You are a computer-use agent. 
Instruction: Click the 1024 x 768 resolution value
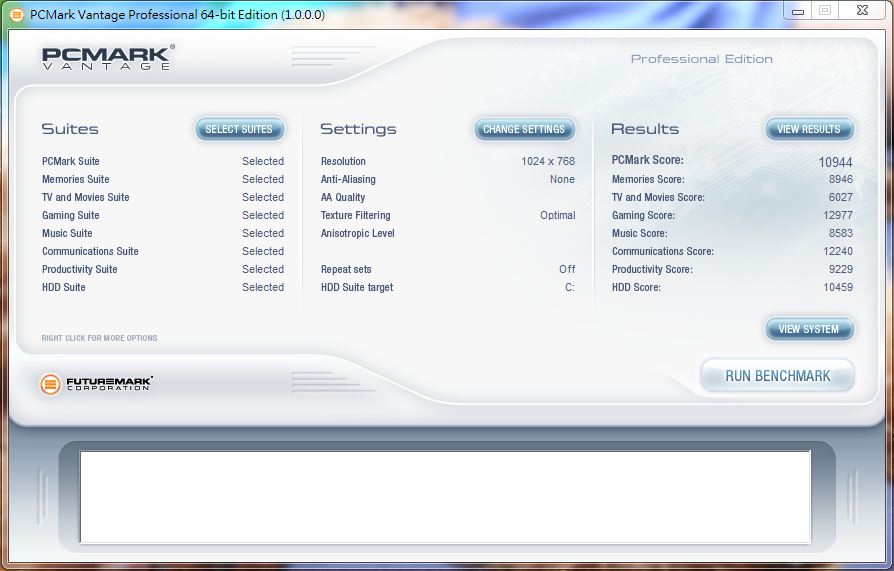pyautogui.click(x=548, y=161)
